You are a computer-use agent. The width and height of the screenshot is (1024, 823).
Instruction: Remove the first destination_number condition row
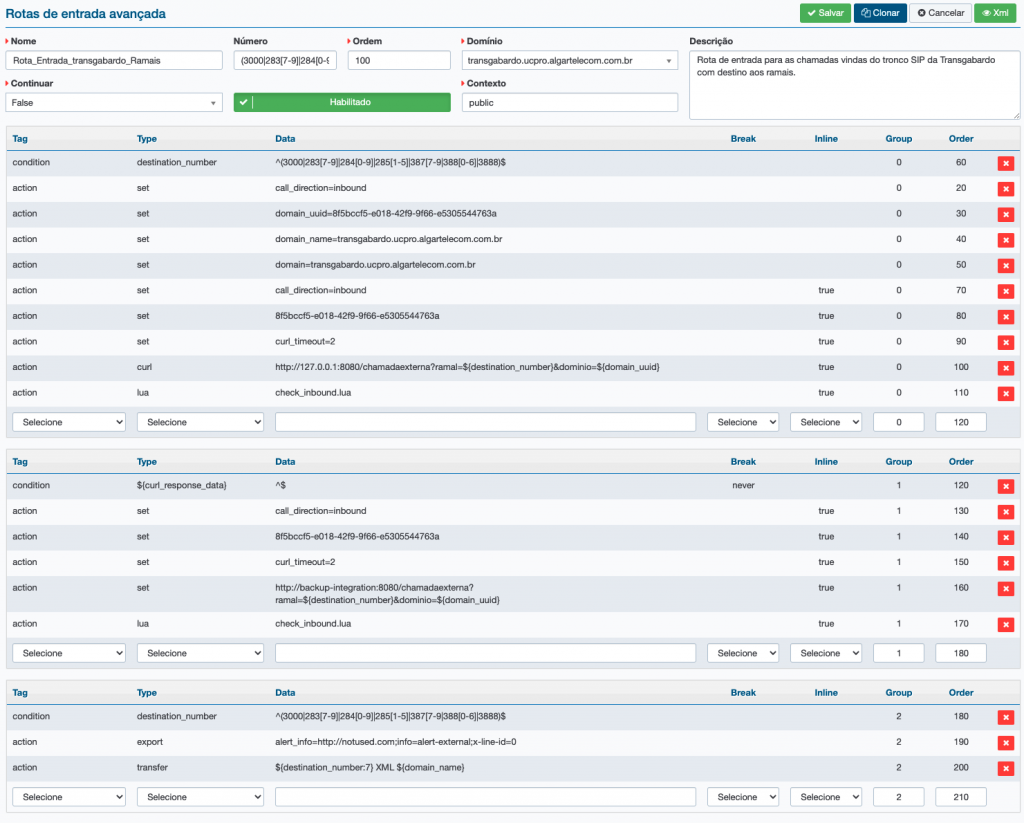coord(1005,163)
